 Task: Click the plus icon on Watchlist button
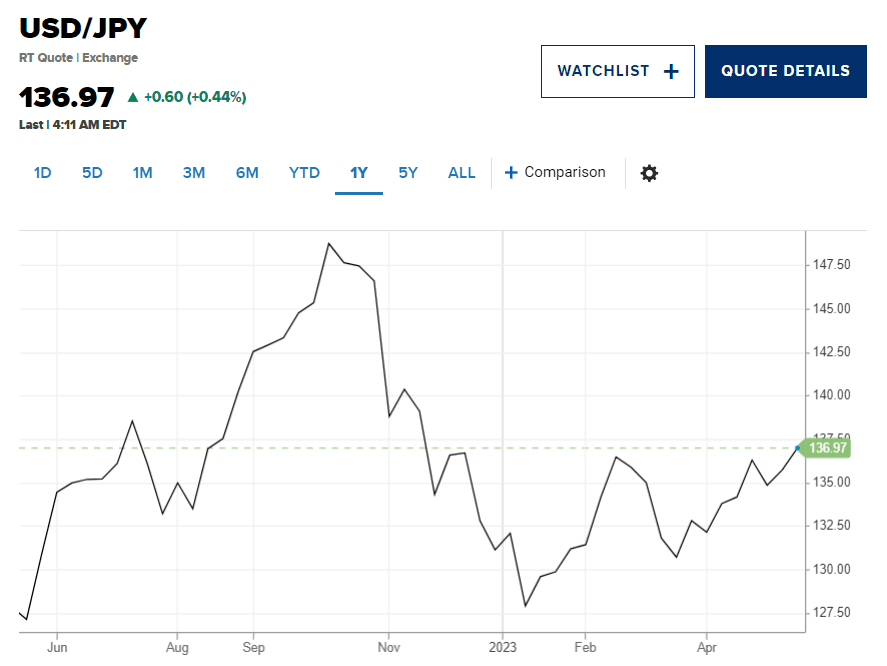(671, 71)
